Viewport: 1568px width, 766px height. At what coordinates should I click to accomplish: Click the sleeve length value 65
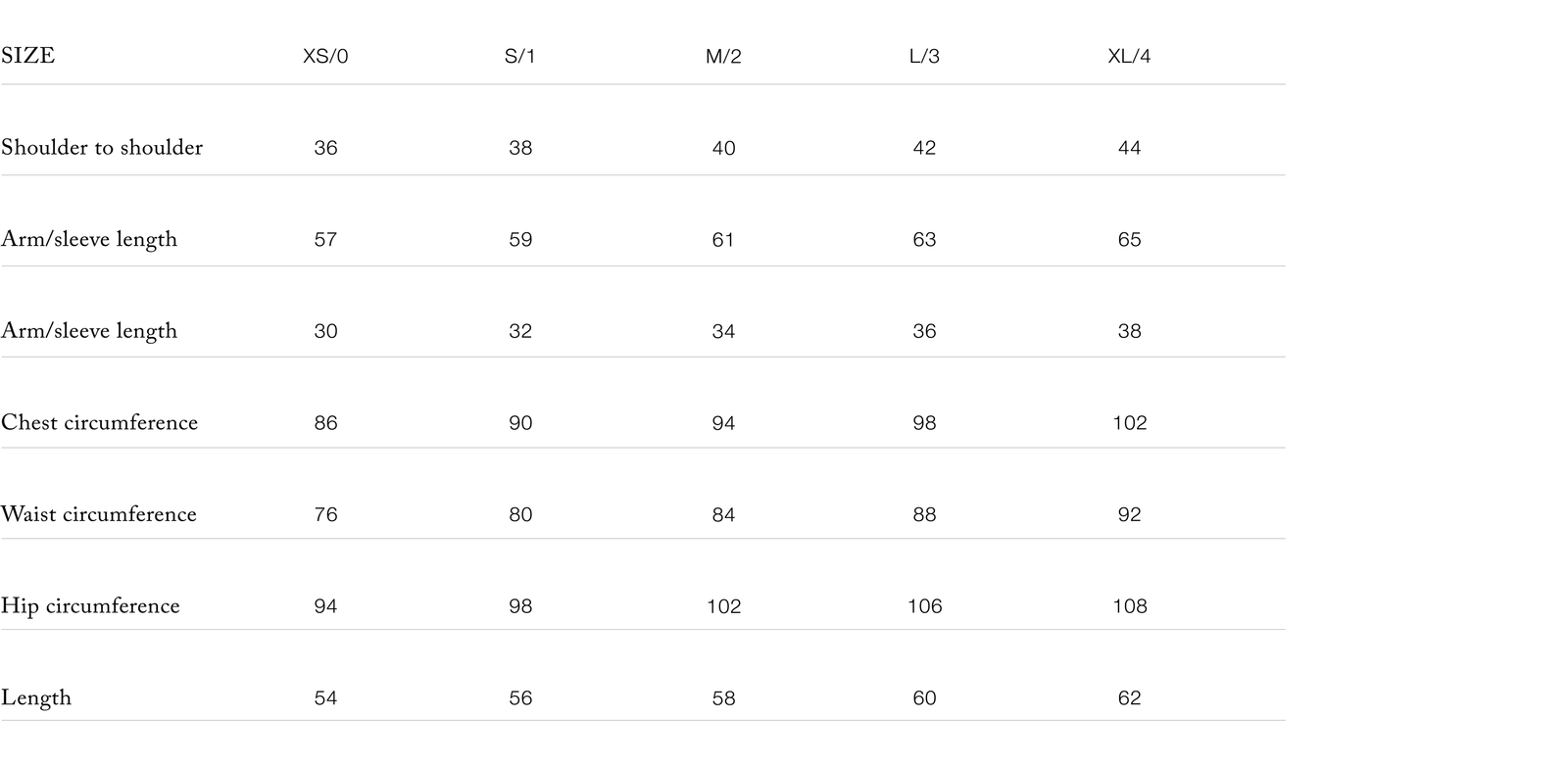click(1129, 240)
